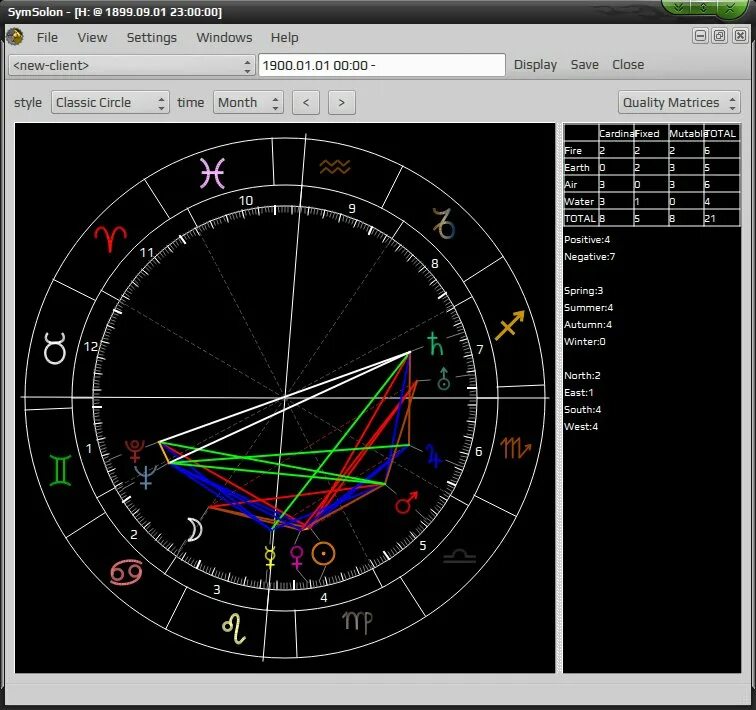Open the Windows menu
756x710 pixels.
(x=224, y=38)
